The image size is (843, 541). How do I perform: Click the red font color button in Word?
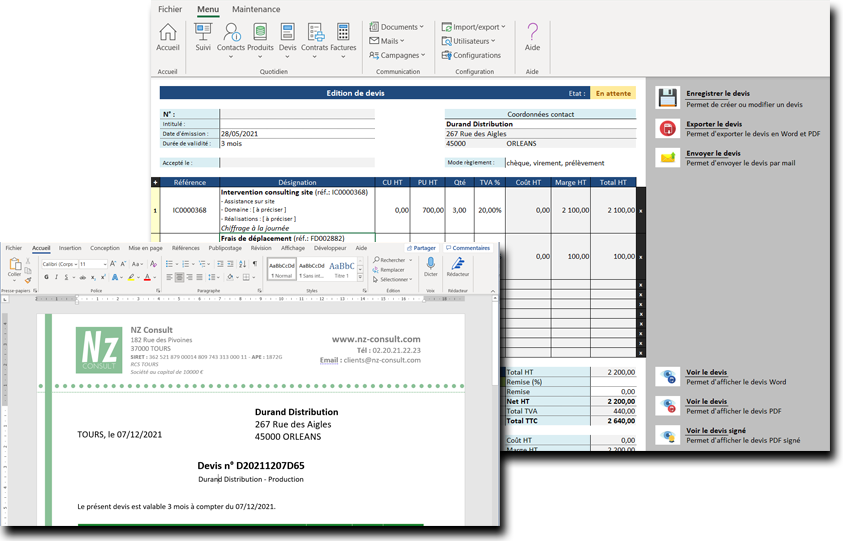pos(147,277)
